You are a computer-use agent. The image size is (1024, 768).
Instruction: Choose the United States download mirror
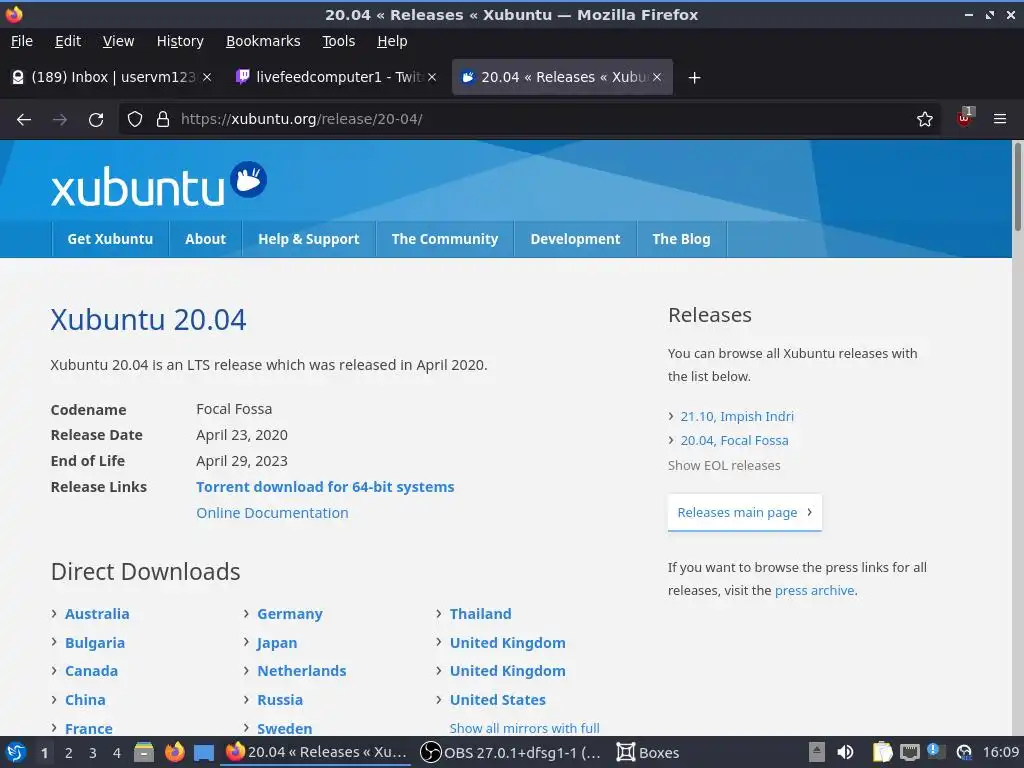click(x=498, y=700)
